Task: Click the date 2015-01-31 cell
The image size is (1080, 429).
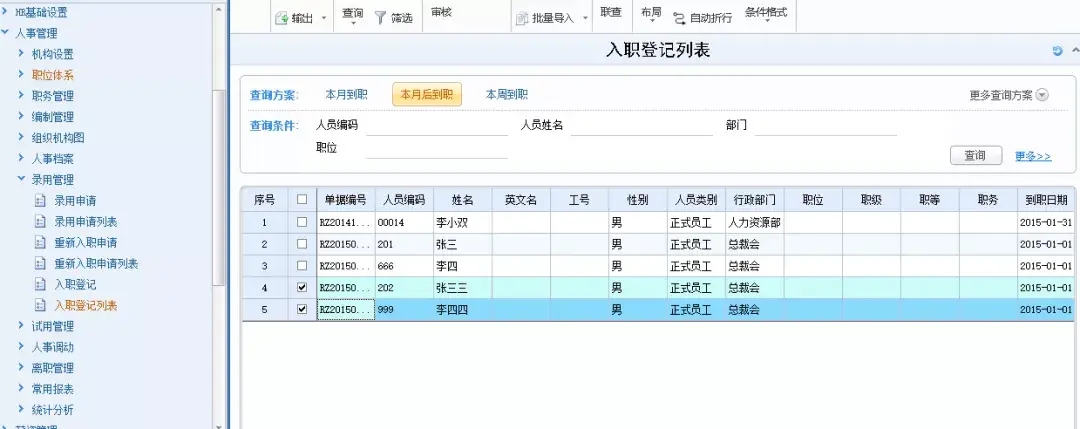Action: pyautogui.click(x=1046, y=222)
